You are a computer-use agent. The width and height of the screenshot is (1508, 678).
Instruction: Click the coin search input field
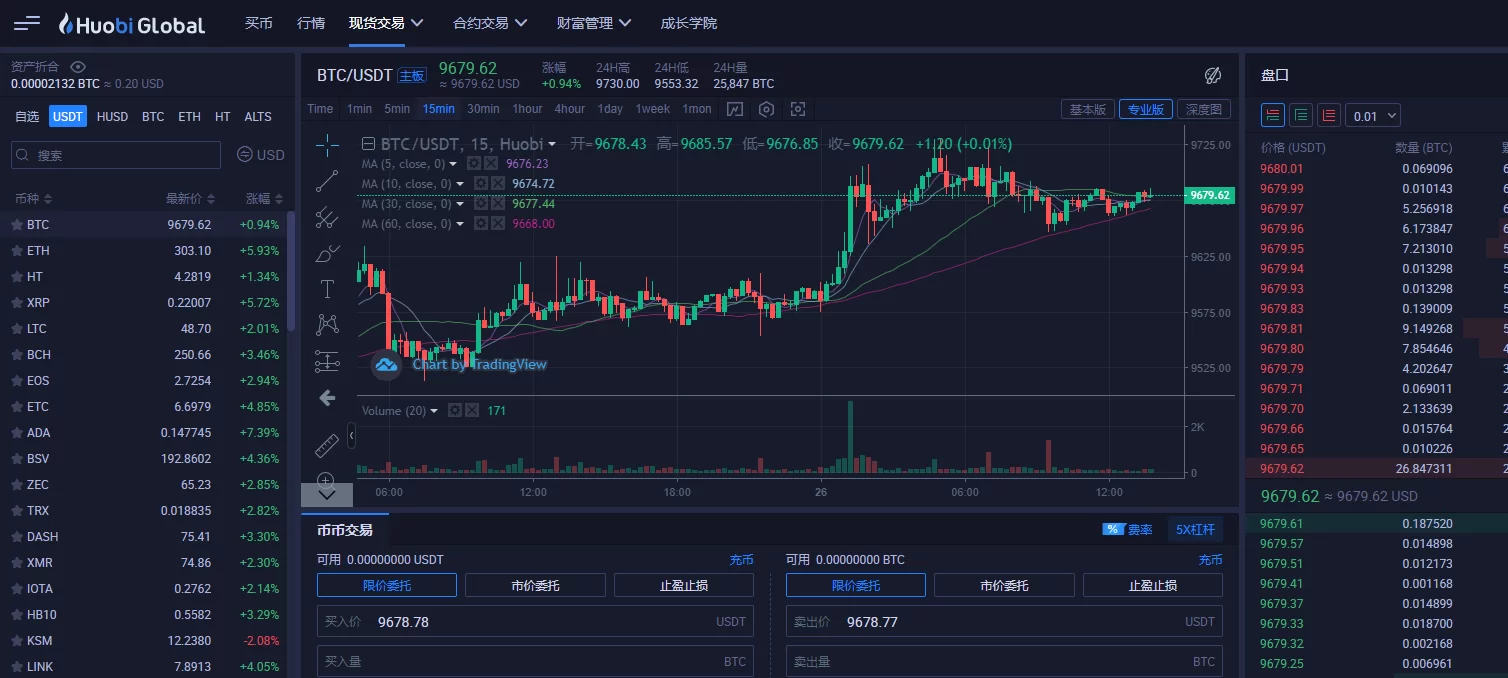click(x=116, y=155)
